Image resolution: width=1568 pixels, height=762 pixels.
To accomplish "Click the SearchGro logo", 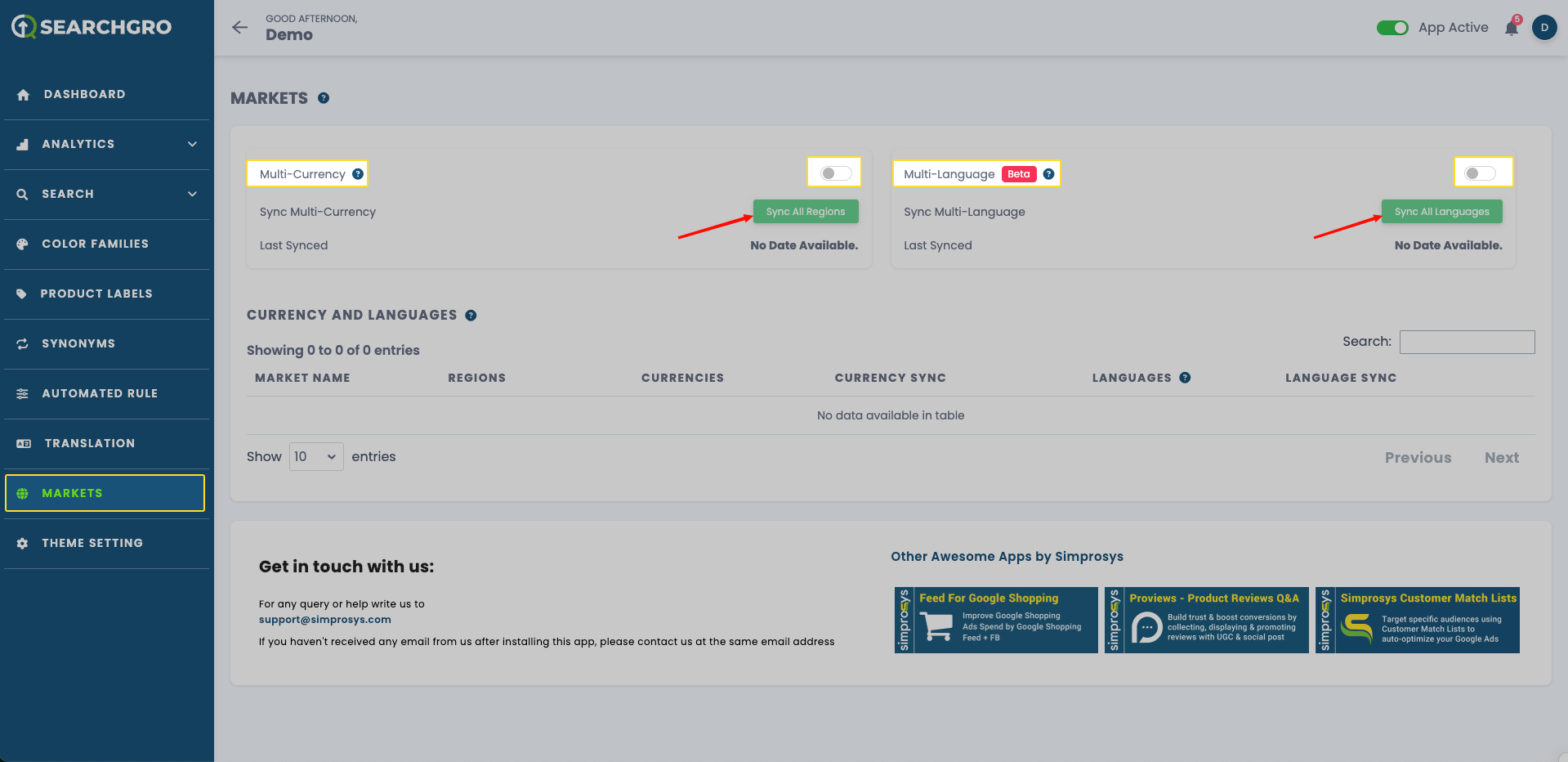I will click(92, 27).
